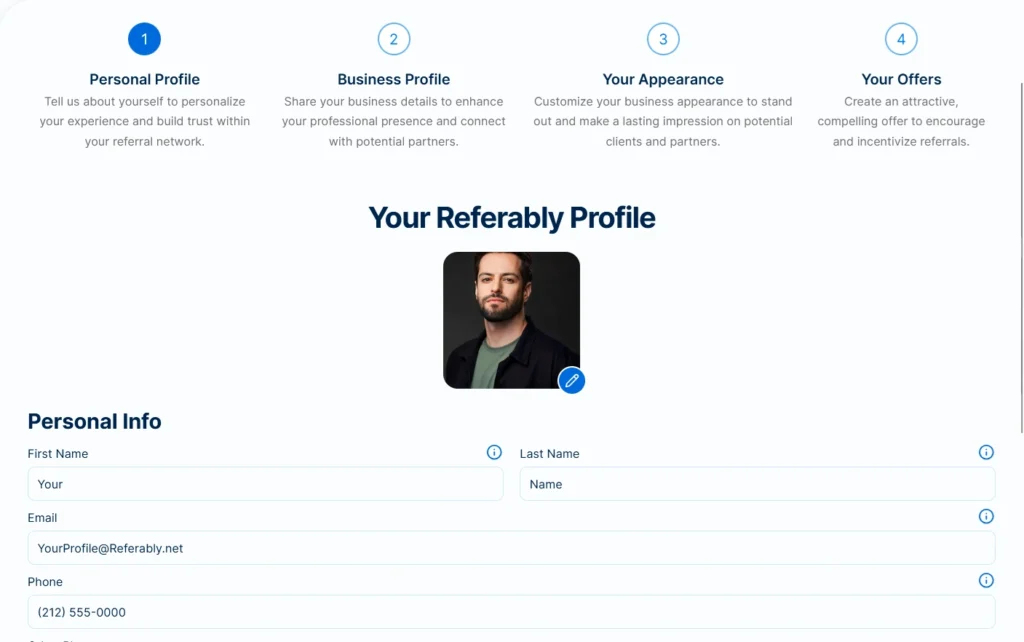Click the info icon beside Last Name

[x=986, y=452]
